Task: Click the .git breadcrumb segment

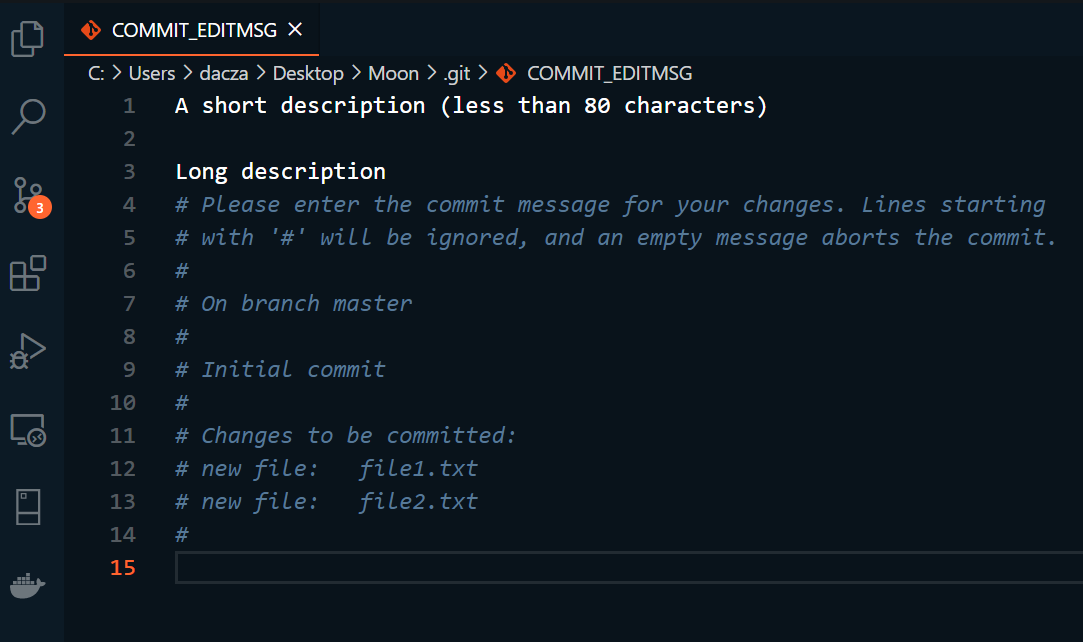Action: point(456,73)
